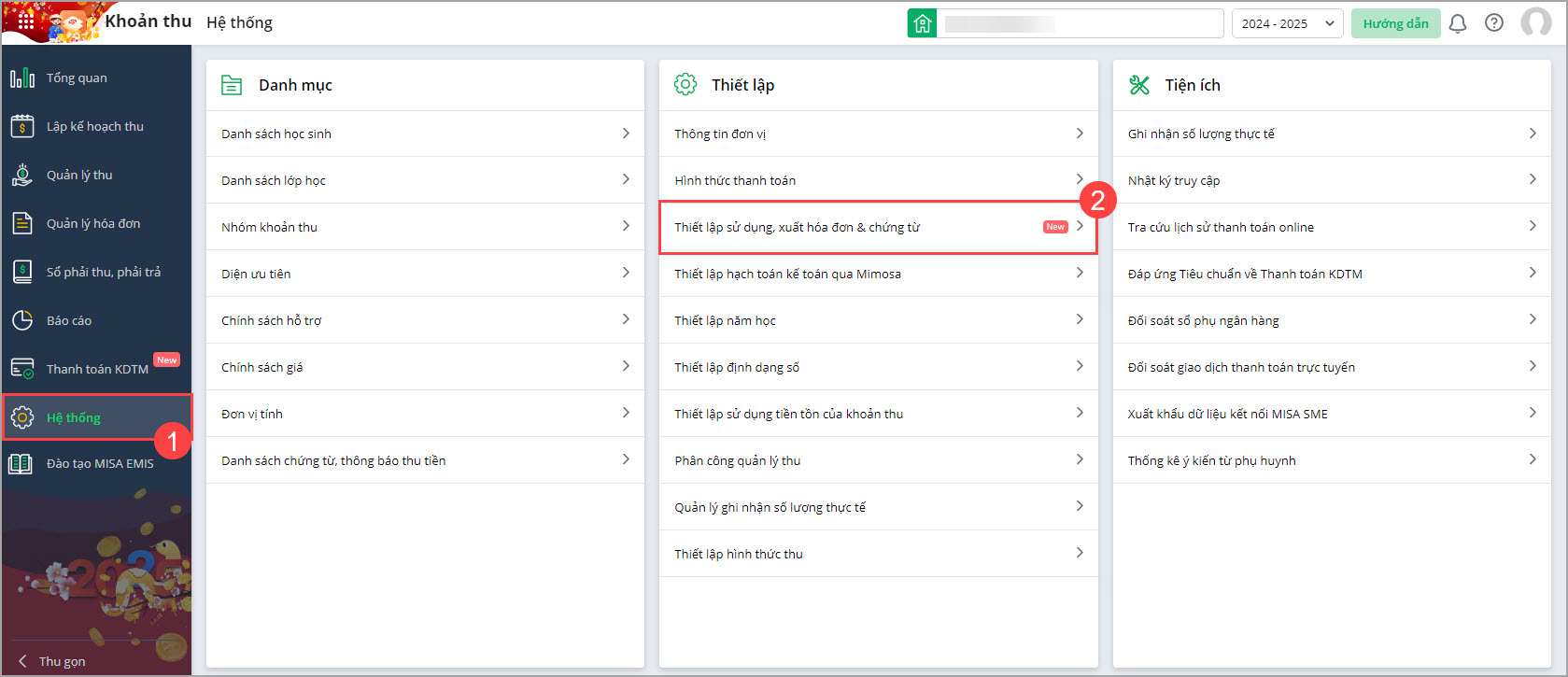Click the unit name field
The image size is (1568, 677).
click(x=1081, y=23)
